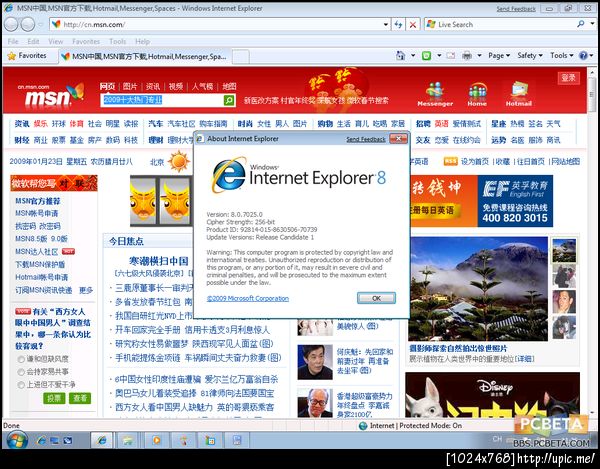
Task: Select the 会持家易共事 poll option
Action: (21, 372)
